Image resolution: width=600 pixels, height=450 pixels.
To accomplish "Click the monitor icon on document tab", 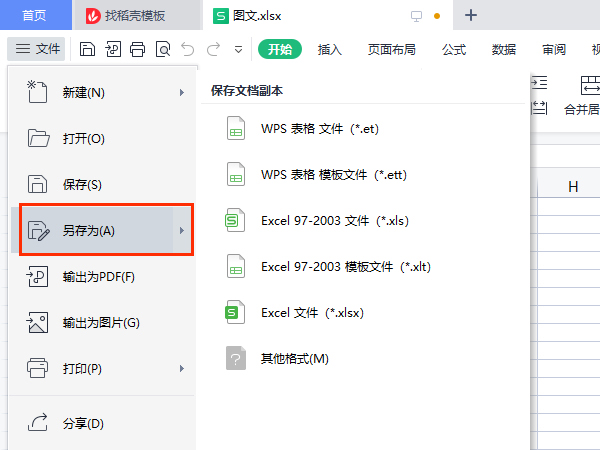I will tap(416, 16).
